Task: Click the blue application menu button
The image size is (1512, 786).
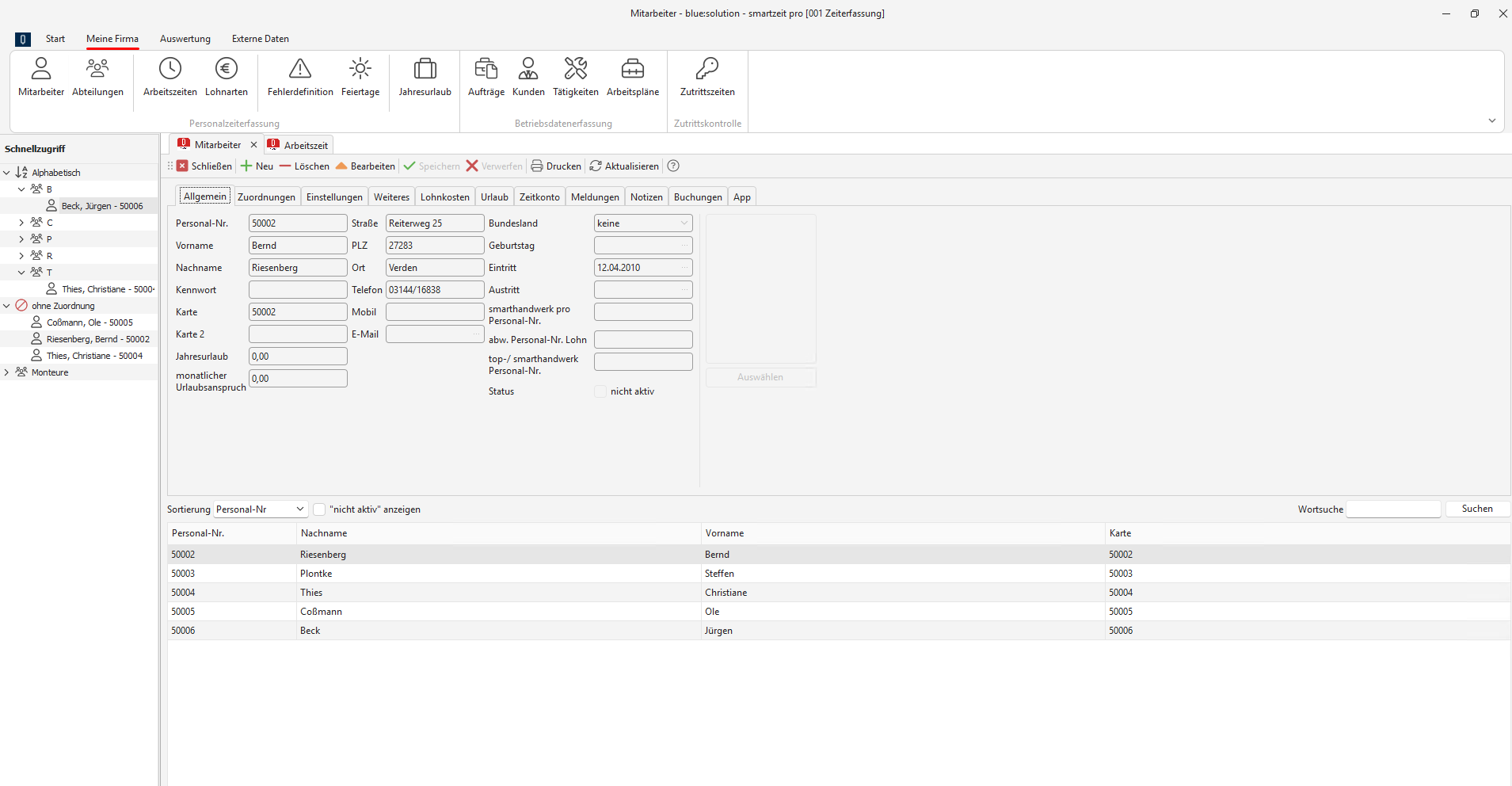Action: (23, 39)
